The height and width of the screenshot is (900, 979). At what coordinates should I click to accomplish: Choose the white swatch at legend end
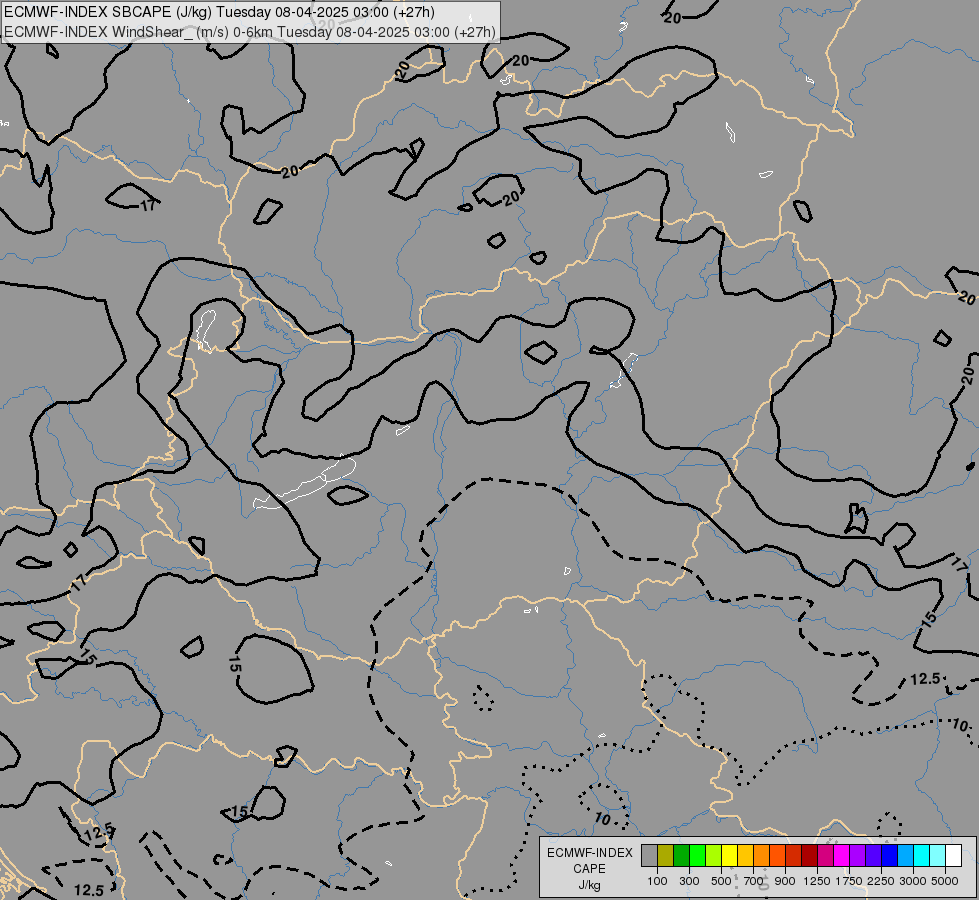coord(953,856)
